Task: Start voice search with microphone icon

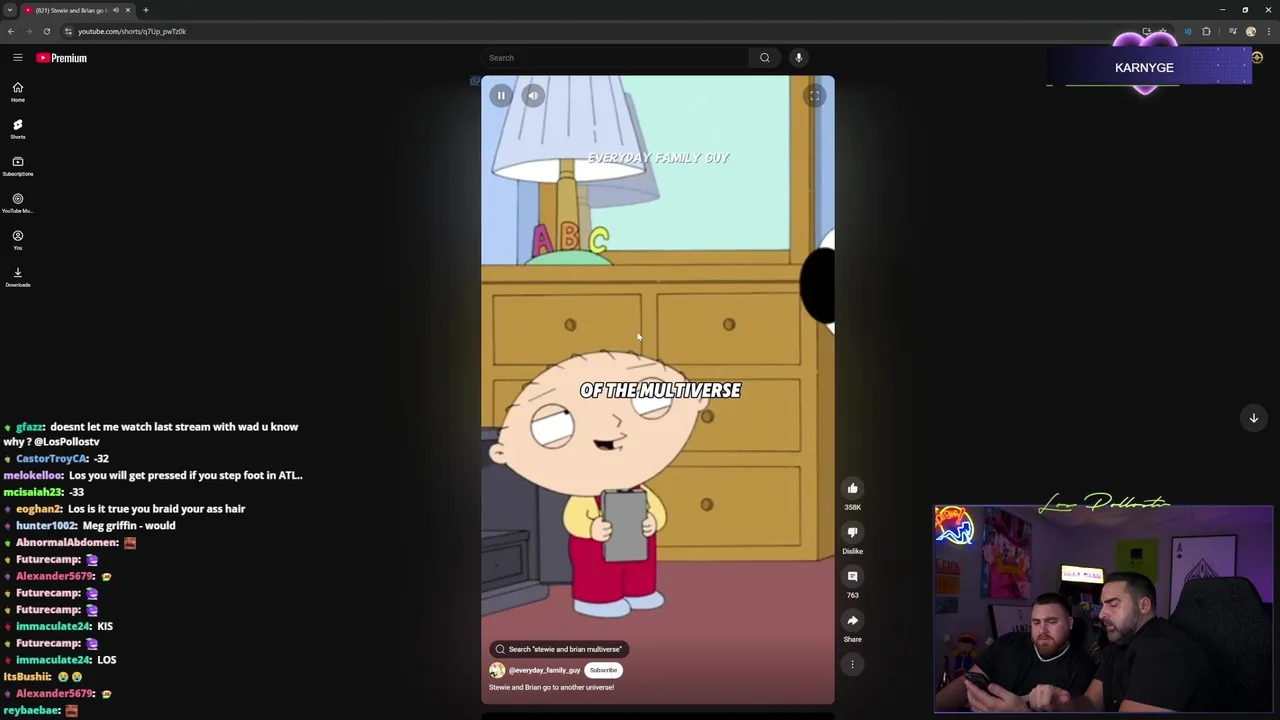Action: [799, 58]
